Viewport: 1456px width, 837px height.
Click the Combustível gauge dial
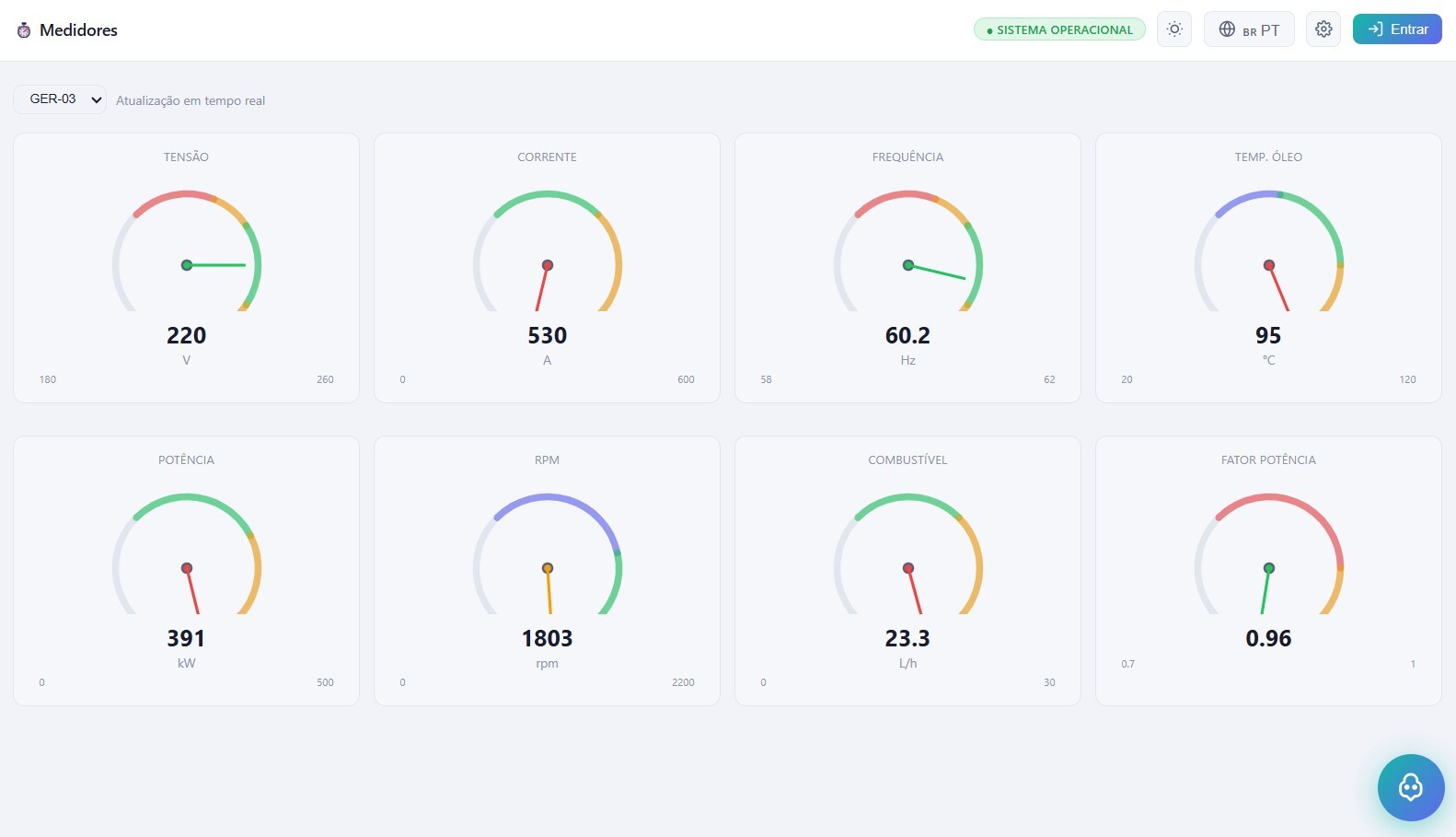pos(908,553)
